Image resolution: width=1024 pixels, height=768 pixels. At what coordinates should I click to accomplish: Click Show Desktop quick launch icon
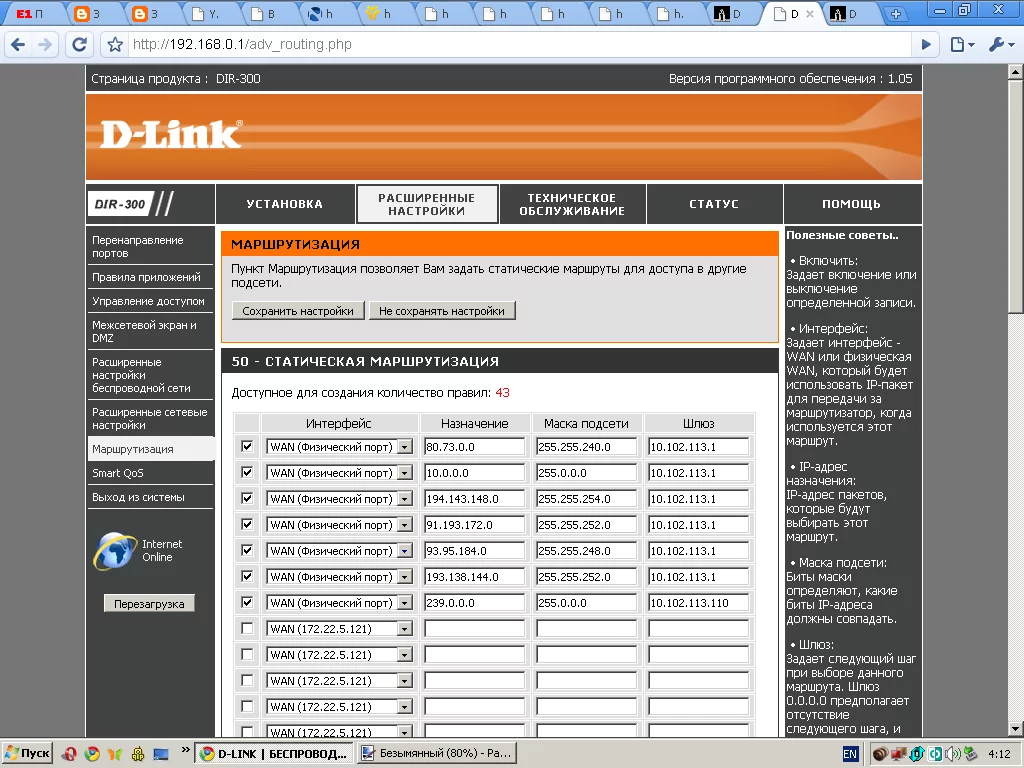pos(161,754)
